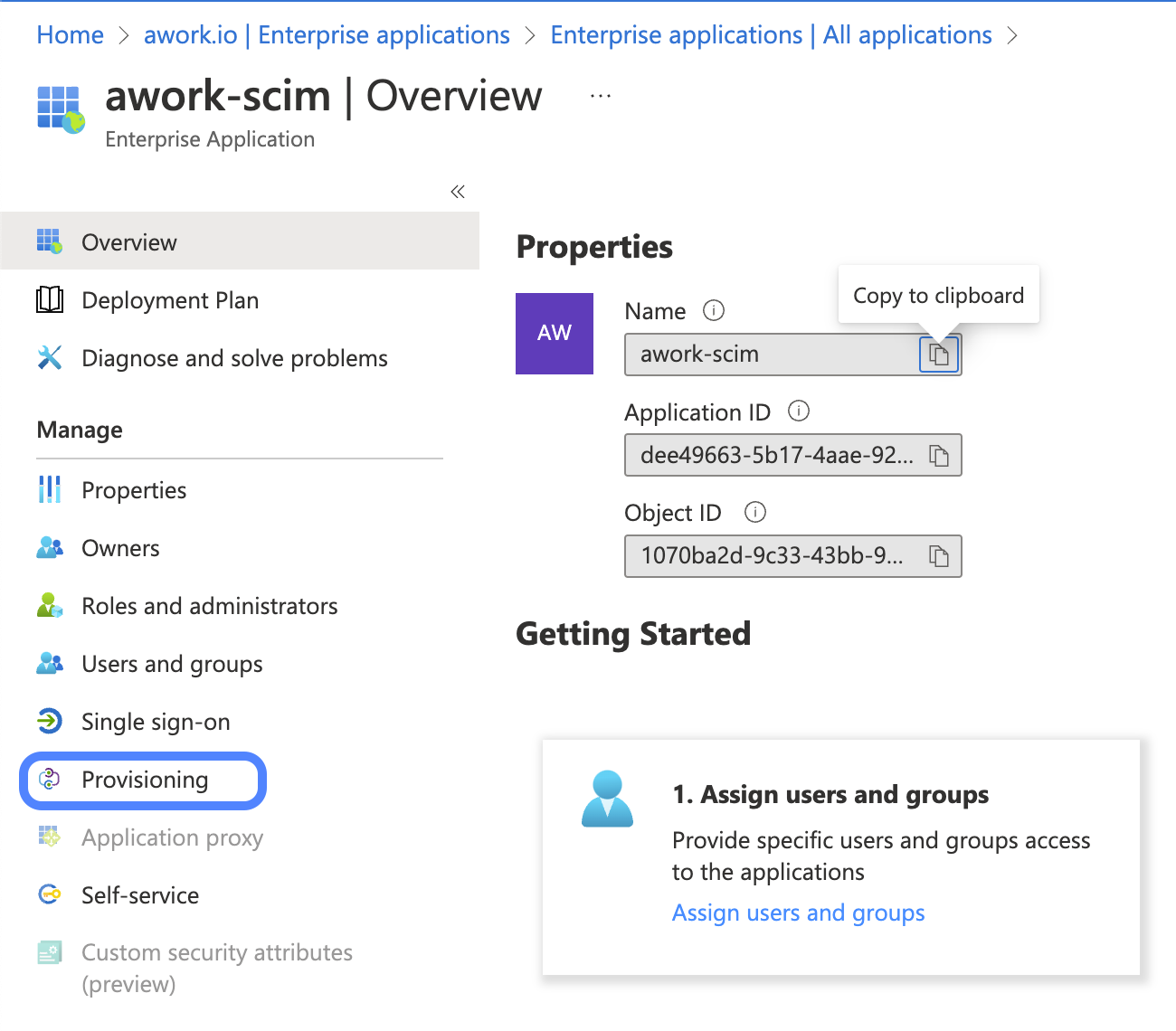Viewport: 1176px width, 1031px height.
Task: Copy the Object ID to clipboard
Action: click(939, 555)
